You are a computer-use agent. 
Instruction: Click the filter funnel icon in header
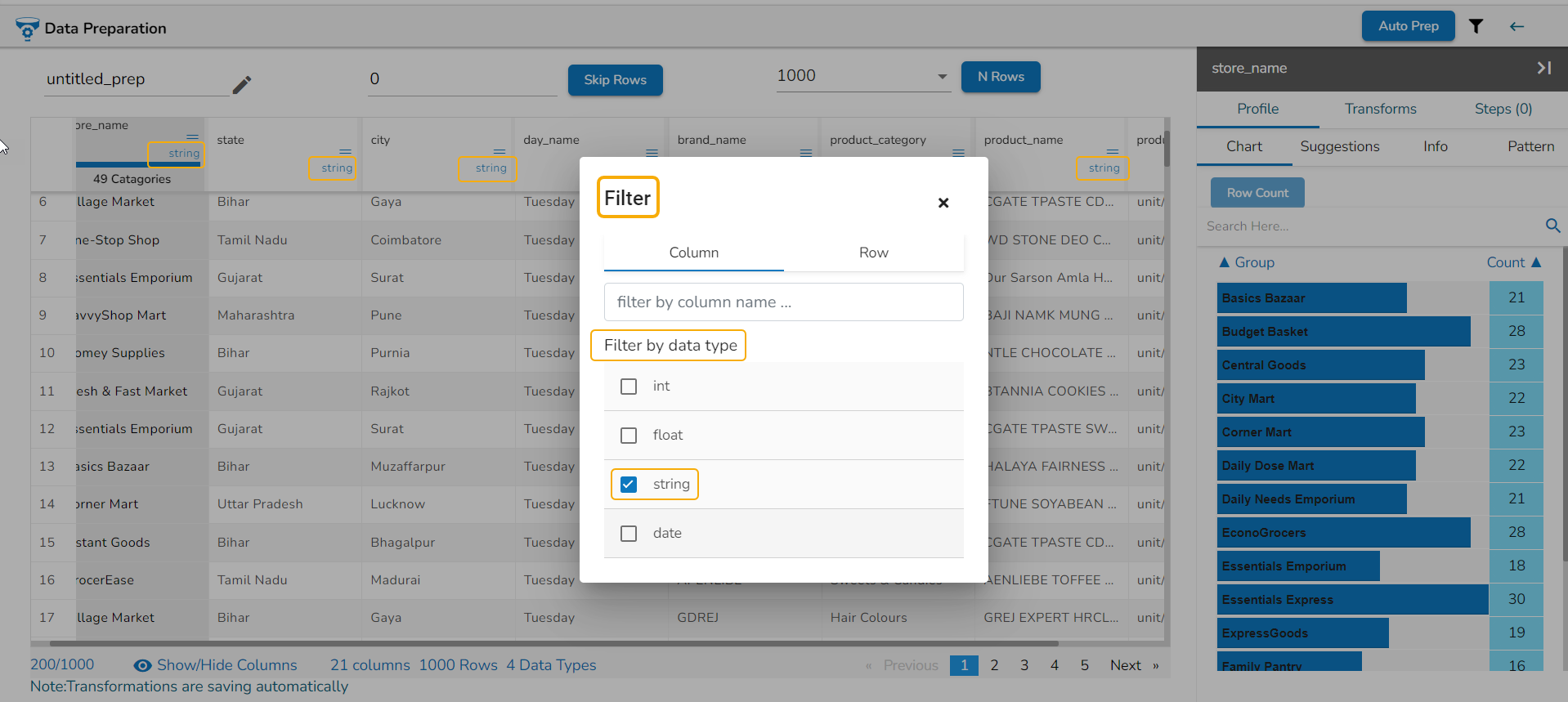pyautogui.click(x=1476, y=26)
